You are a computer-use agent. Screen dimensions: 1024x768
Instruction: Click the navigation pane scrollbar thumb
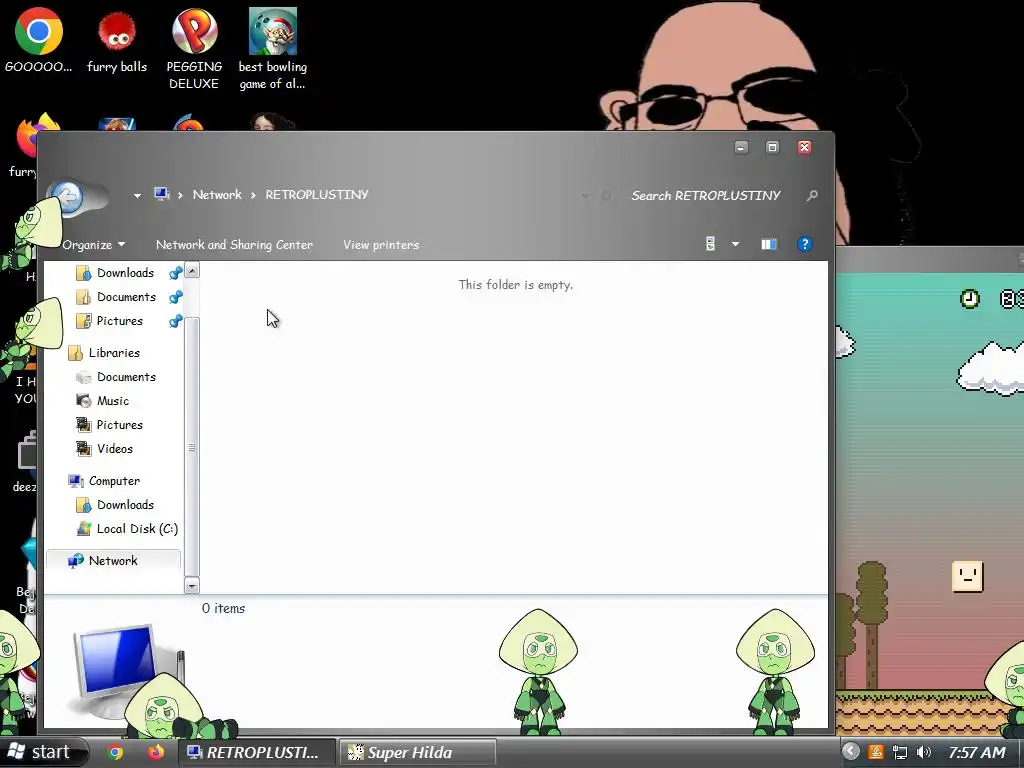pyautogui.click(x=192, y=447)
